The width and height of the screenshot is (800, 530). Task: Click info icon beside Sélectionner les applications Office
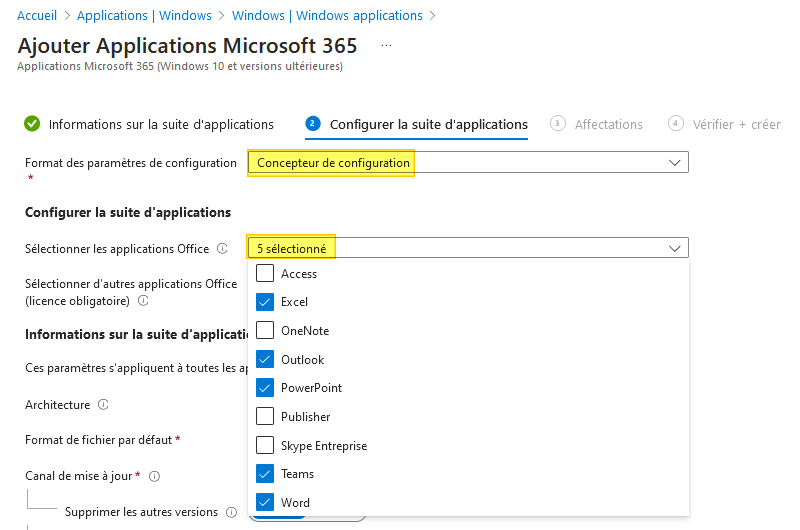click(222, 249)
